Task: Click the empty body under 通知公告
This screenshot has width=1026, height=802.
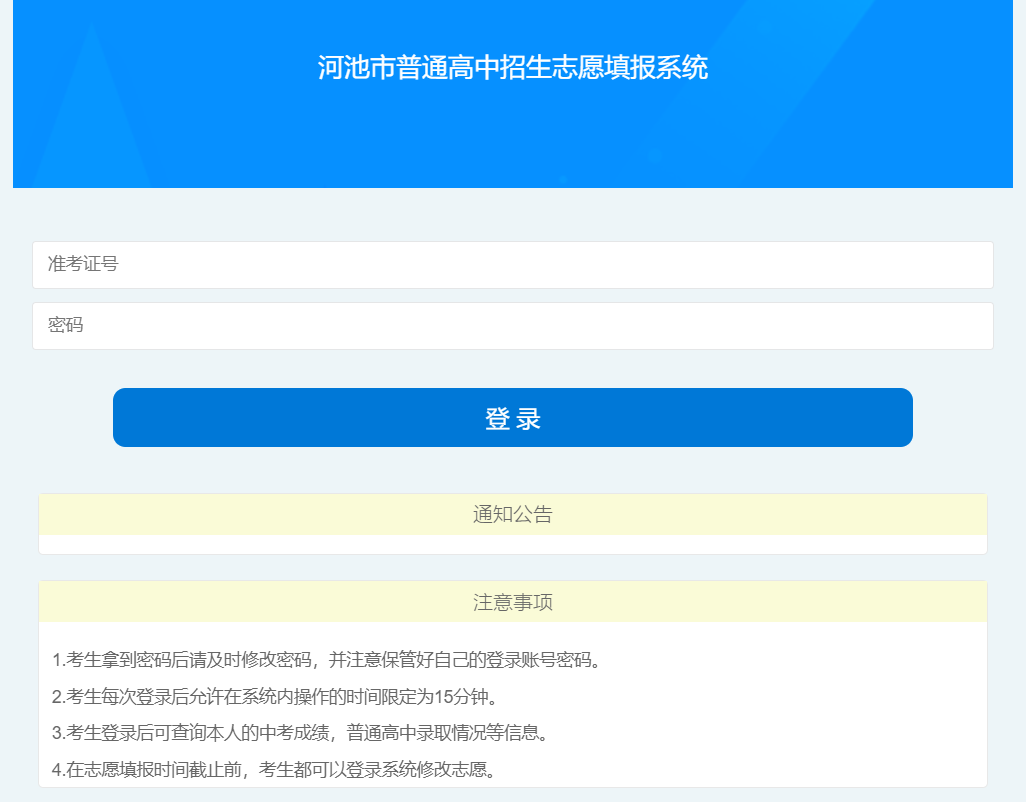Action: tap(512, 544)
